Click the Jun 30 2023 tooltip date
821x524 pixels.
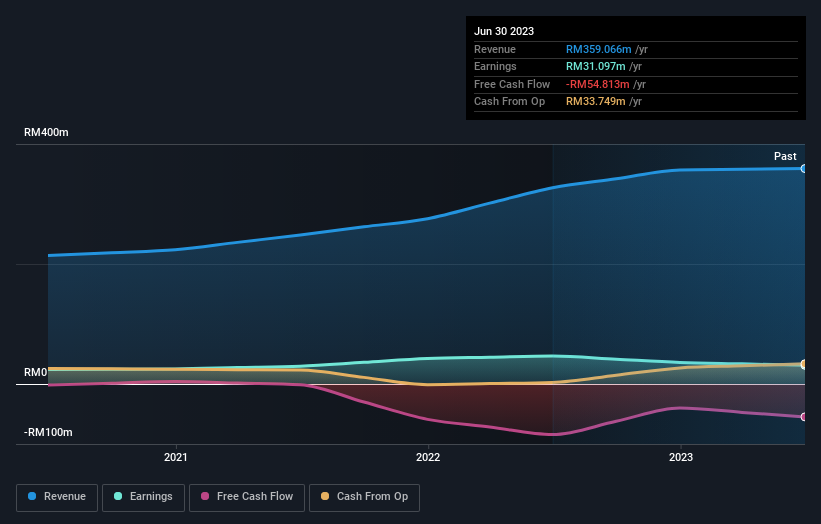tap(504, 31)
